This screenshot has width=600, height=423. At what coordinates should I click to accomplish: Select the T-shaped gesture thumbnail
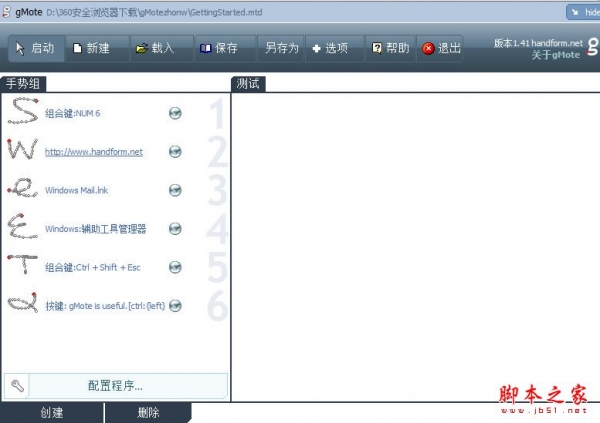23,264
